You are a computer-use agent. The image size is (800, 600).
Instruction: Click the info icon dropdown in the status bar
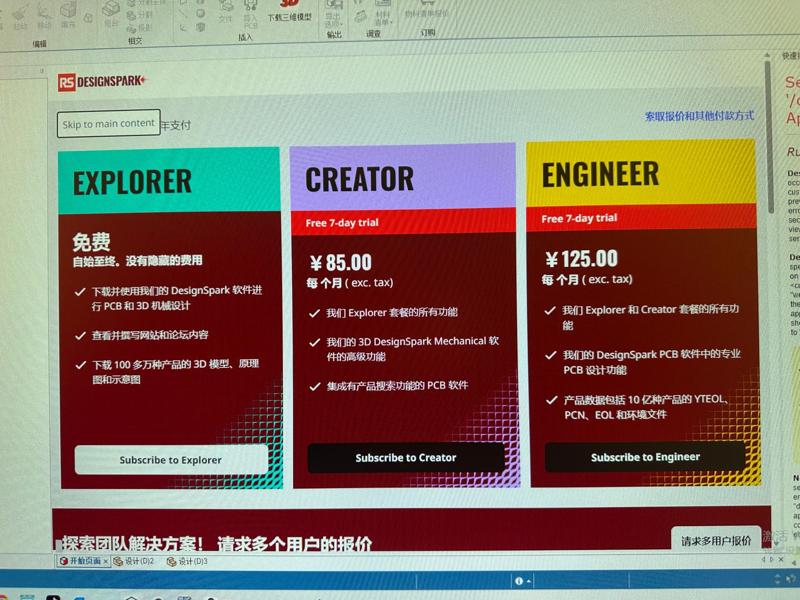point(522,581)
